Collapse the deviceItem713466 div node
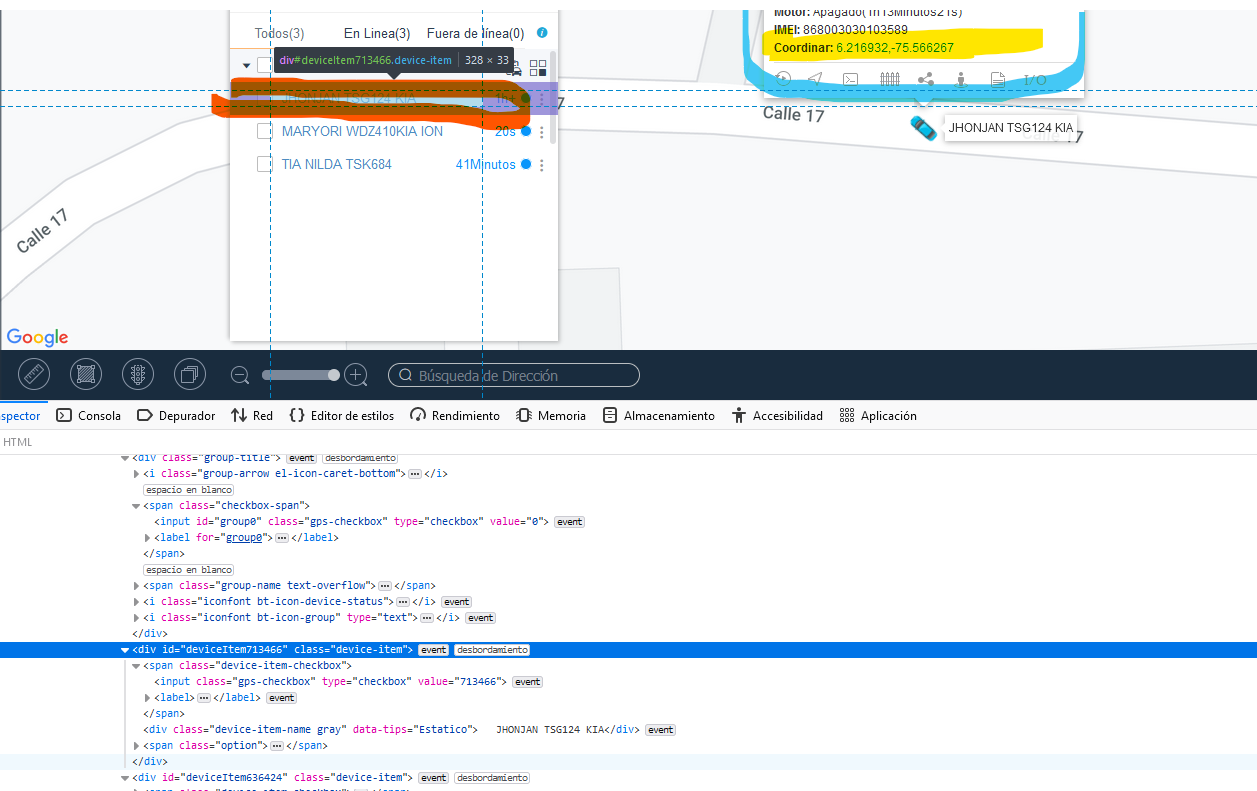The width and height of the screenshot is (1257, 791). click(125, 650)
